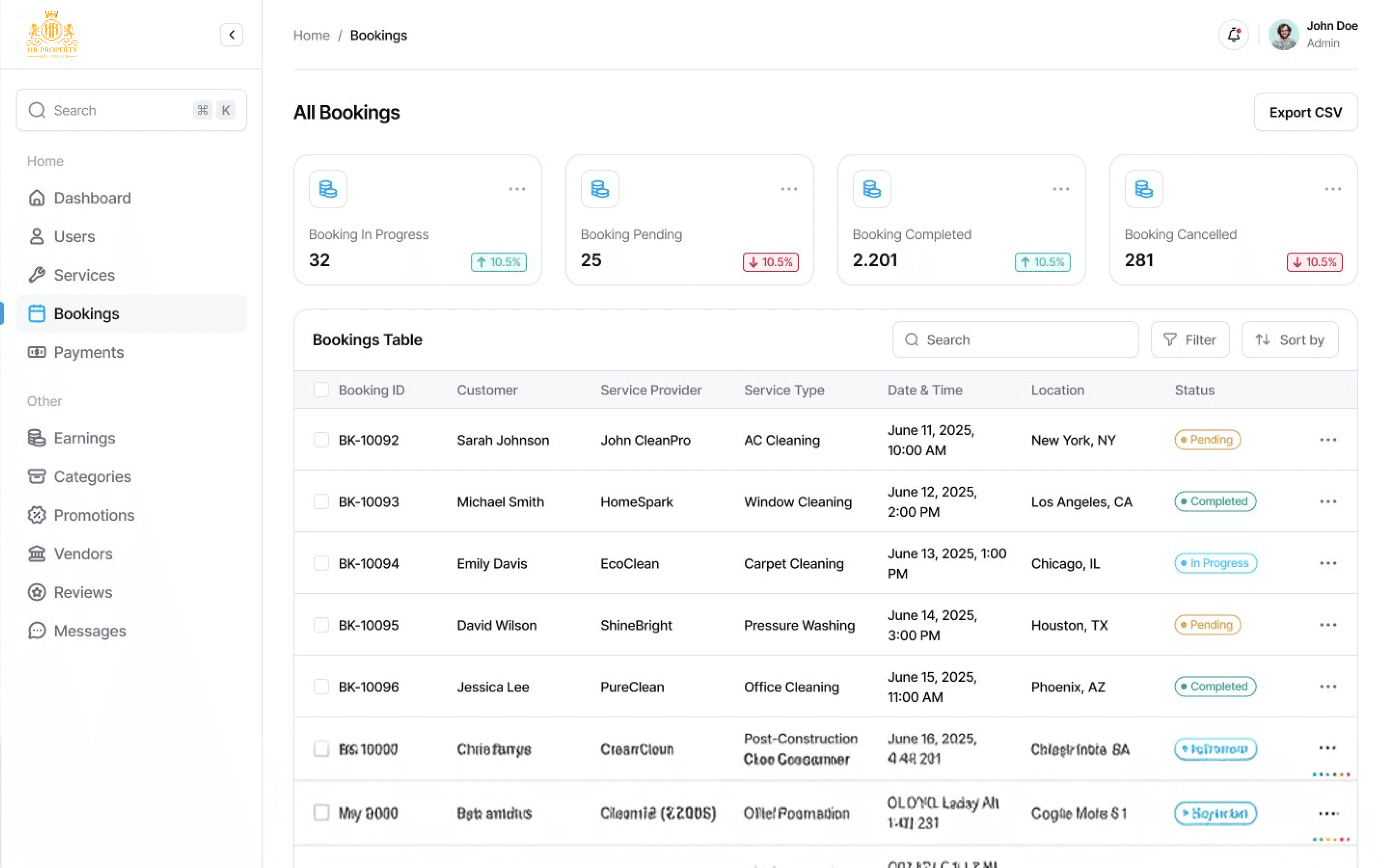The width and height of the screenshot is (1389, 868).
Task: Click Completed status badge for Michael Smith
Action: [x=1215, y=501]
